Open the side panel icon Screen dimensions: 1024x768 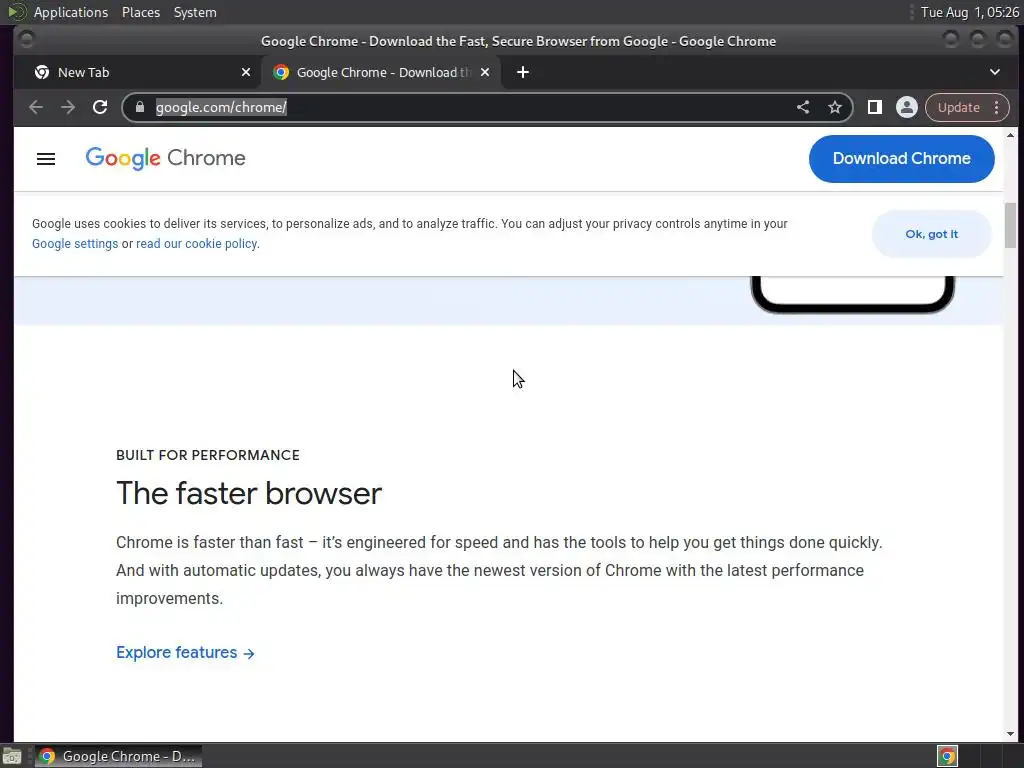(x=874, y=107)
